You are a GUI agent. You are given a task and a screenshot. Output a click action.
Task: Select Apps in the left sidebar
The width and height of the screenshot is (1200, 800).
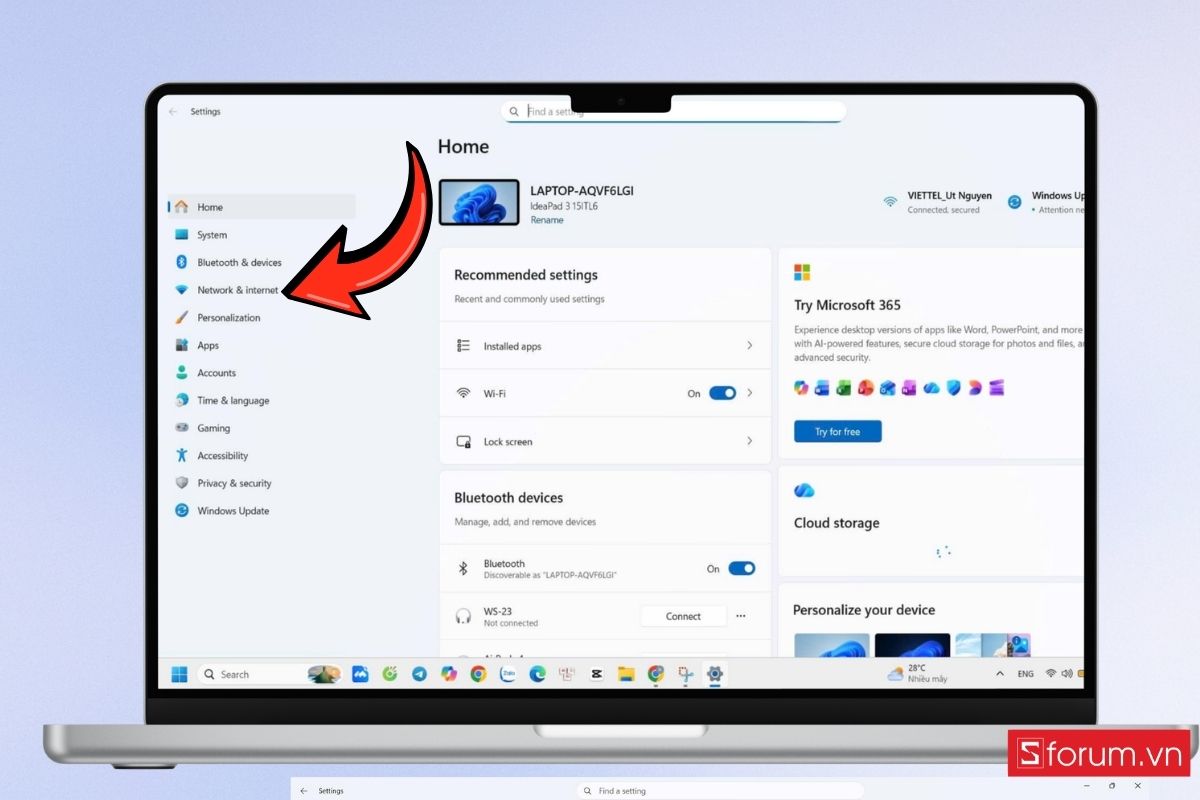[x=208, y=345]
